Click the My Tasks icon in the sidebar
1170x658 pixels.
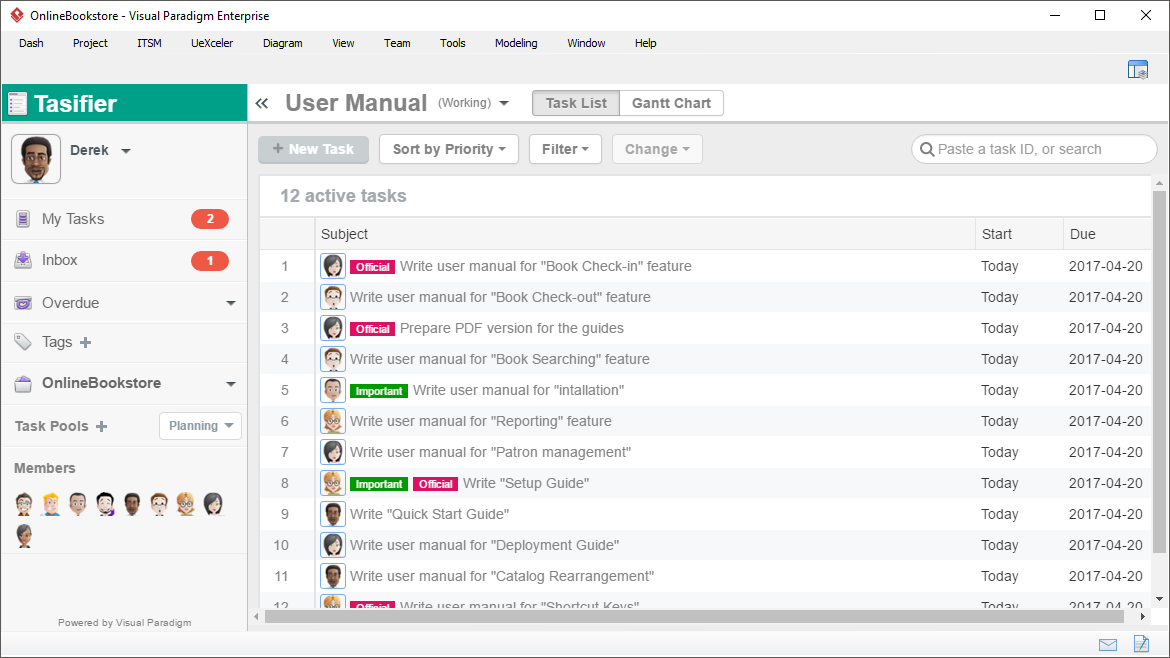click(22, 218)
